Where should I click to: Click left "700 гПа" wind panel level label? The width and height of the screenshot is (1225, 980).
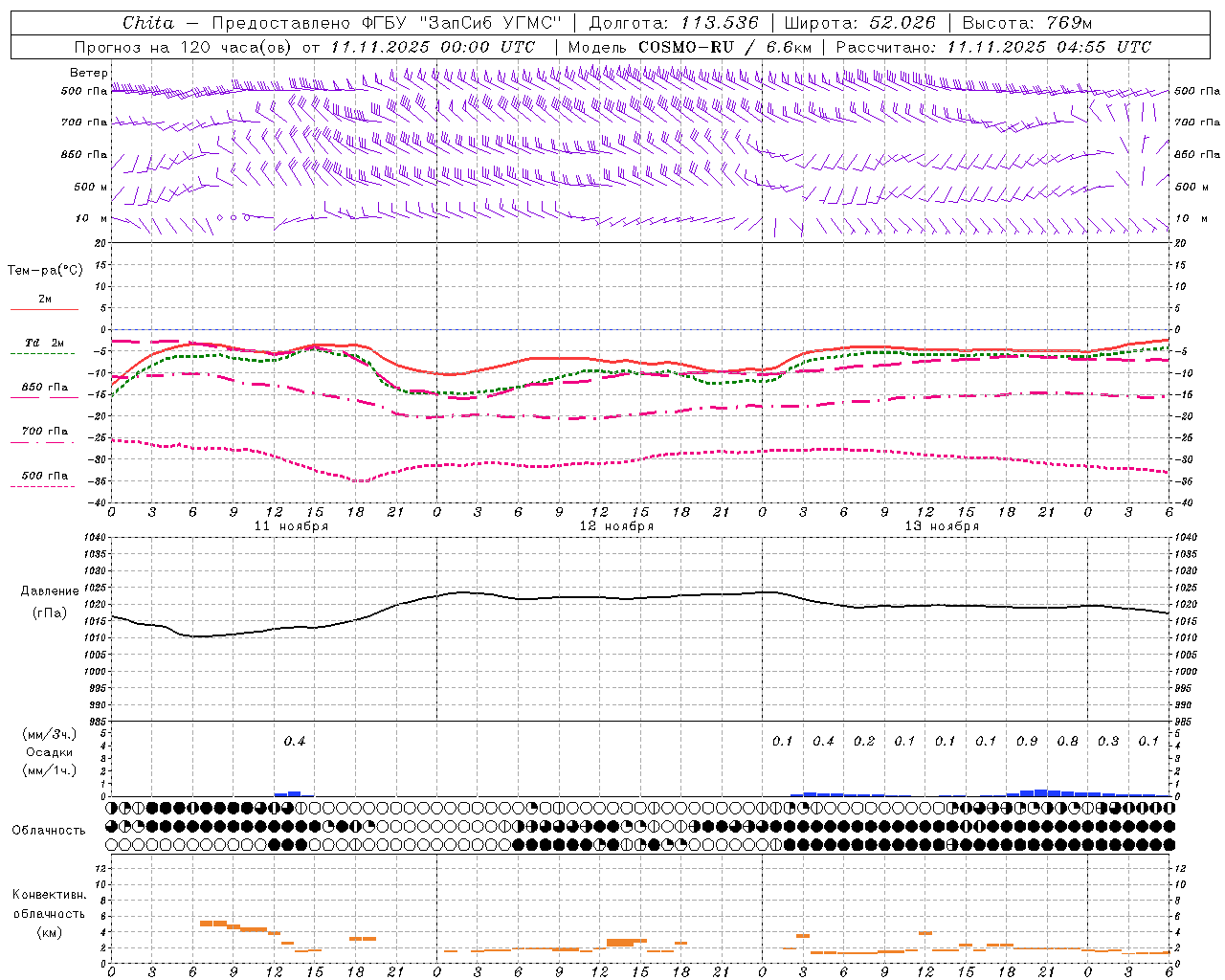pyautogui.click(x=84, y=122)
